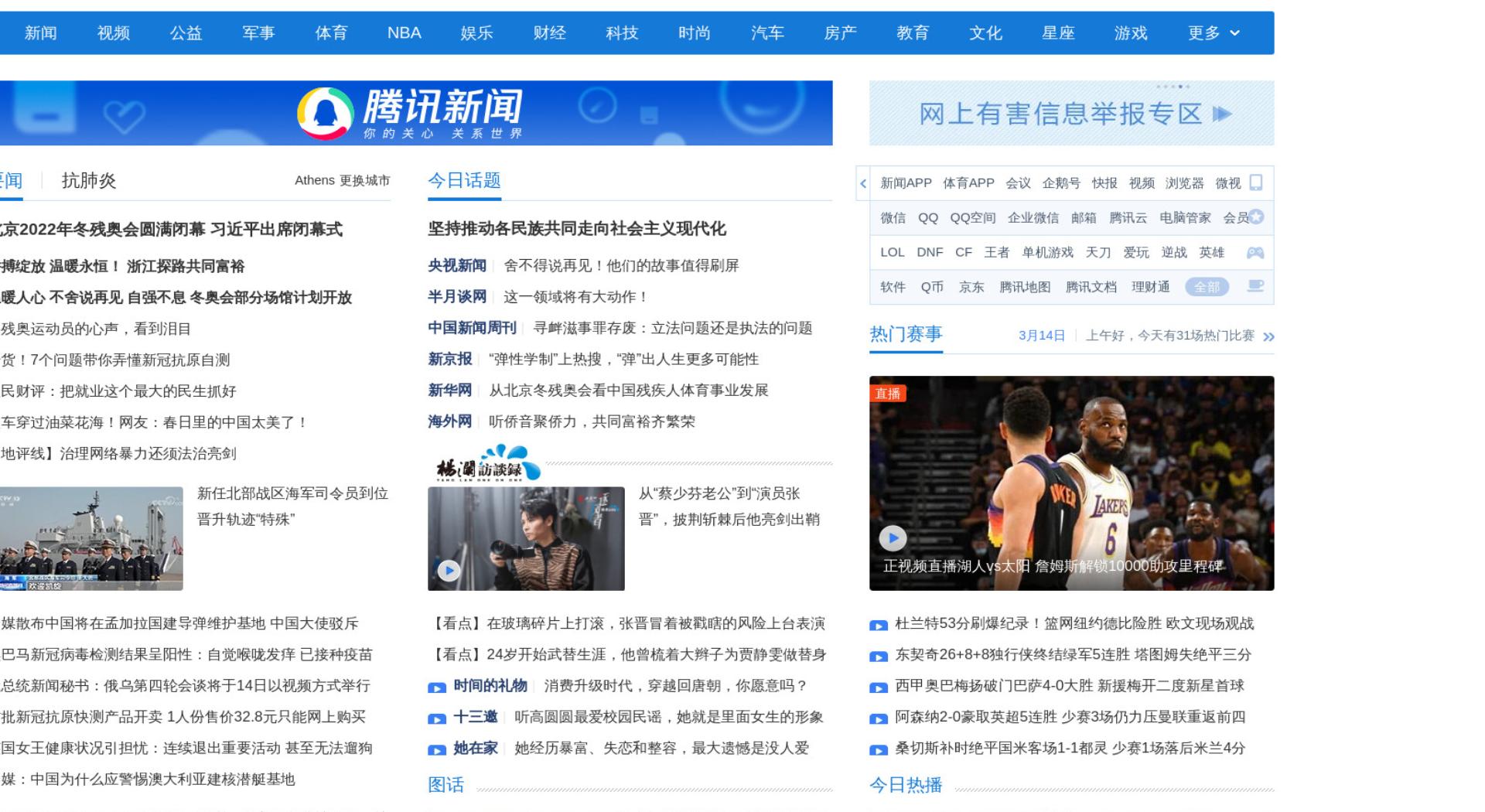Open the navy commander photo thumbnail
The height and width of the screenshot is (812, 1485).
tap(91, 538)
